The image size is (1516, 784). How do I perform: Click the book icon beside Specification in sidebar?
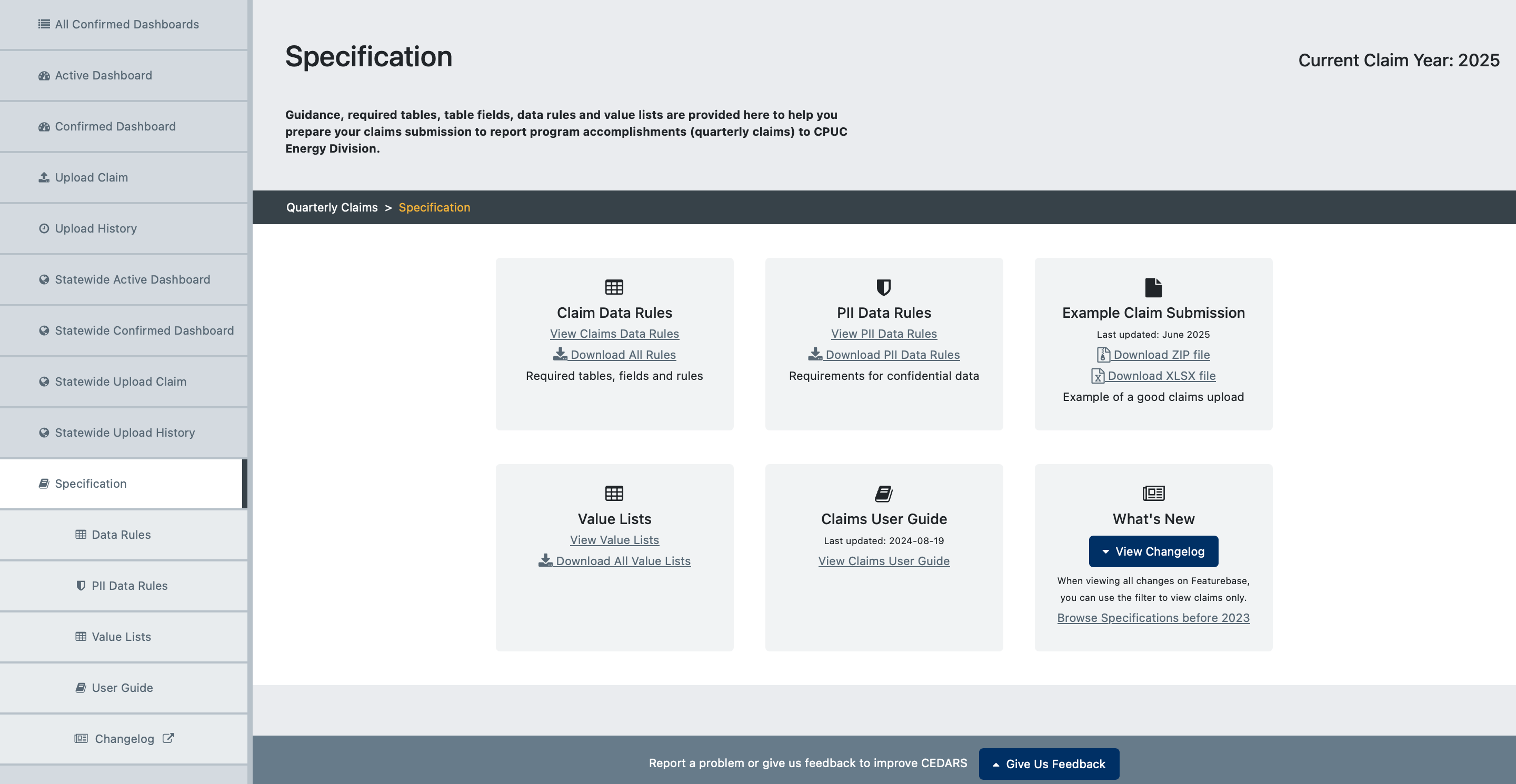(x=44, y=484)
